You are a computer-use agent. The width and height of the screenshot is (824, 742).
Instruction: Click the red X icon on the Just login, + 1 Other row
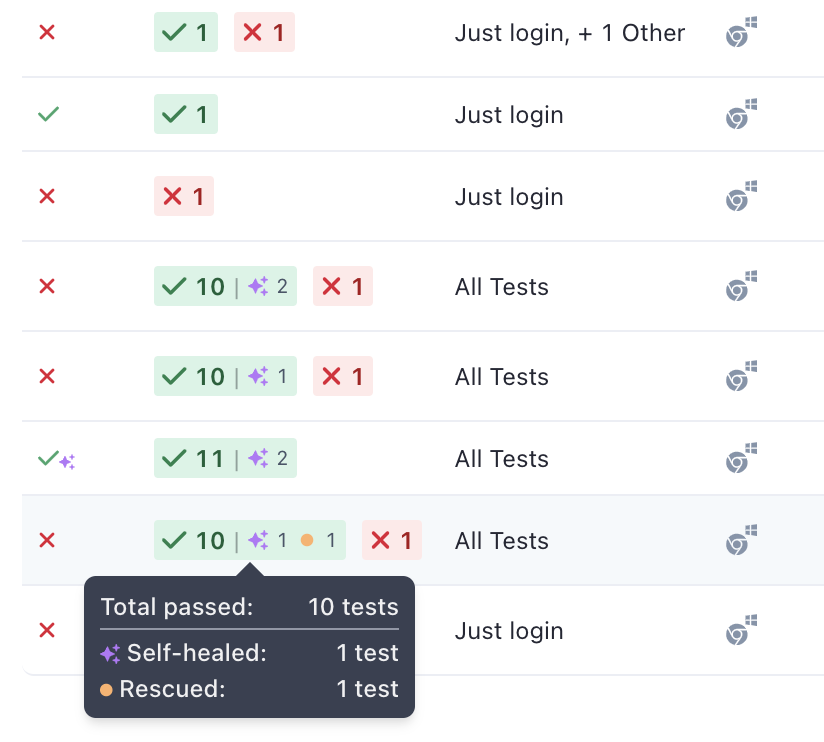click(46, 32)
